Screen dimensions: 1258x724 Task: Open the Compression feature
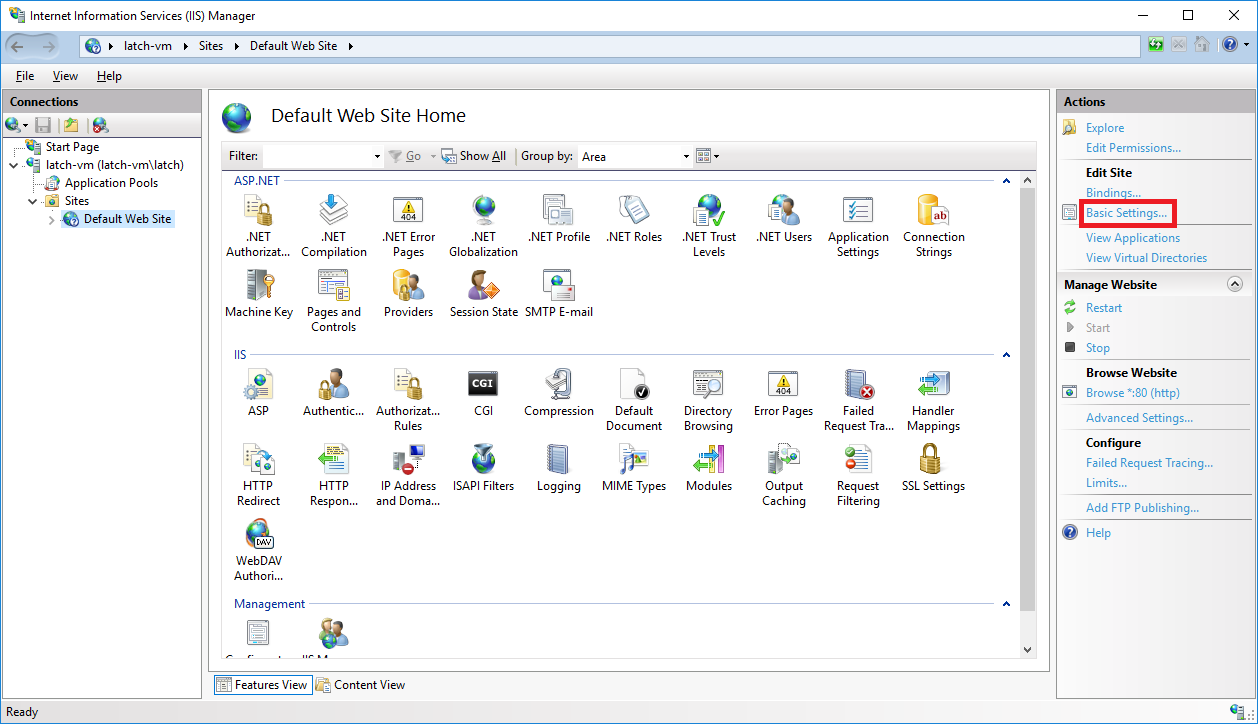558,393
